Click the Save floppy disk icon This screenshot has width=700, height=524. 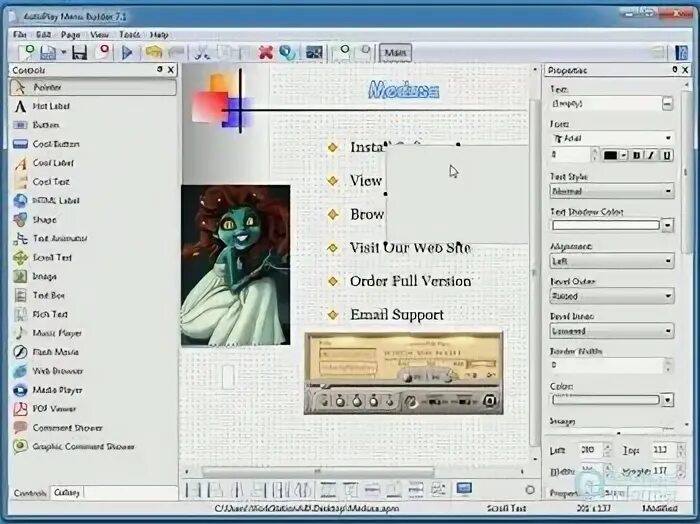[79, 52]
